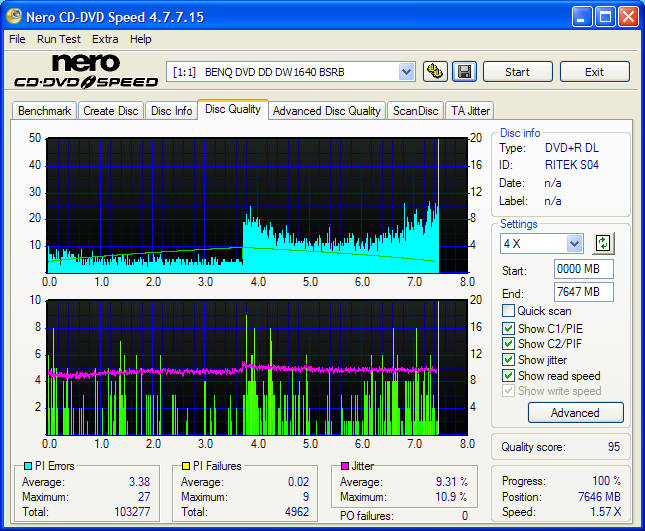Open the BENQ drive selection dropdown
The width and height of the screenshot is (645, 531).
(406, 72)
